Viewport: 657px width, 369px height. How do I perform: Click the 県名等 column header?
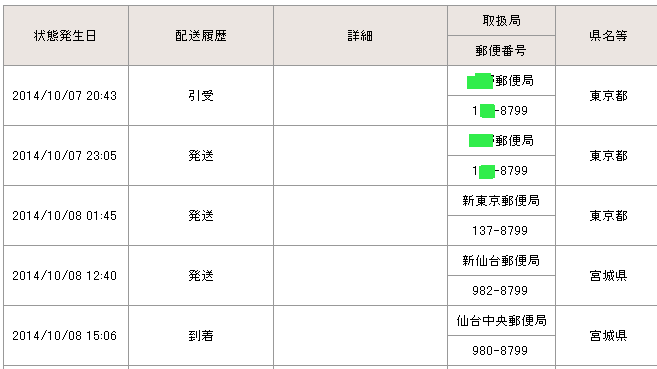point(608,36)
